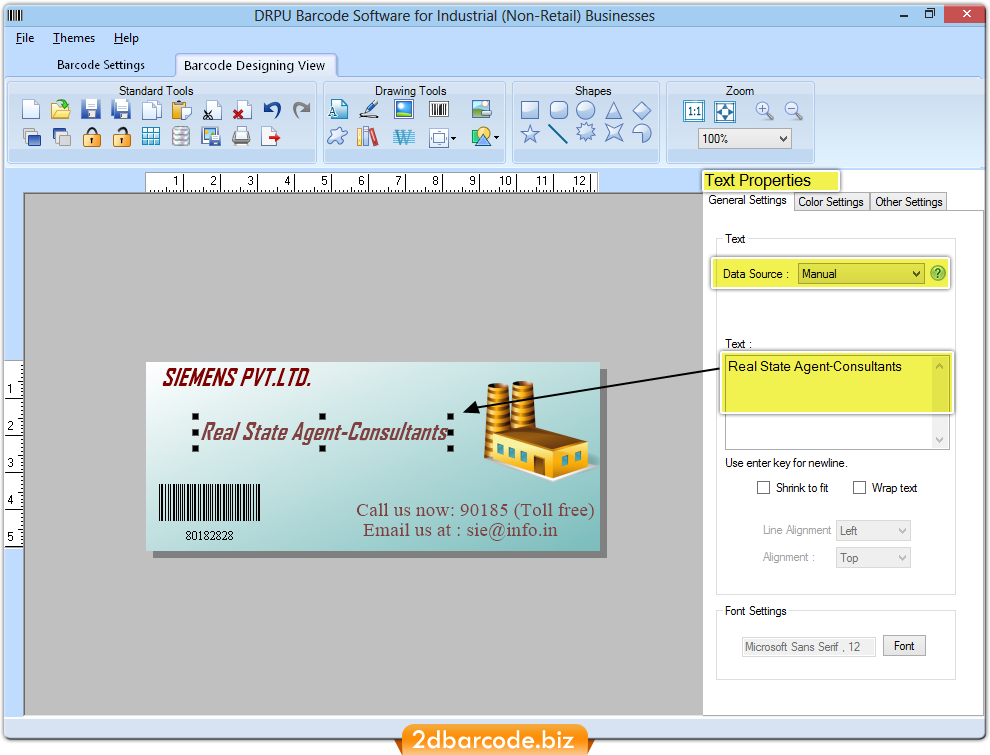Draw a triangle shape

pos(614,111)
